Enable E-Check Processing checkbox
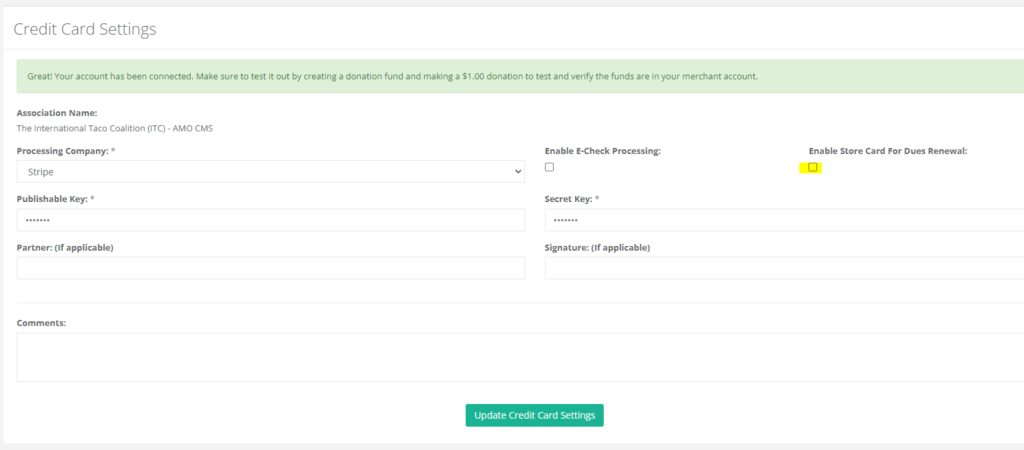Viewport: 1024px width, 450px height. pos(549,167)
